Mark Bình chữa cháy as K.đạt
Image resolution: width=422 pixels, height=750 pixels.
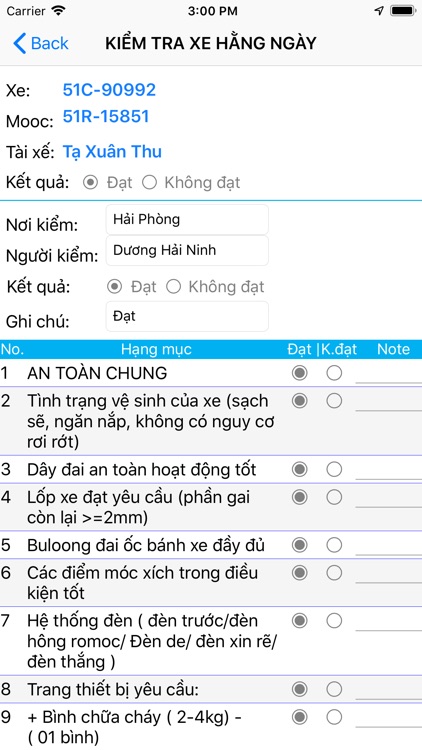tap(334, 717)
